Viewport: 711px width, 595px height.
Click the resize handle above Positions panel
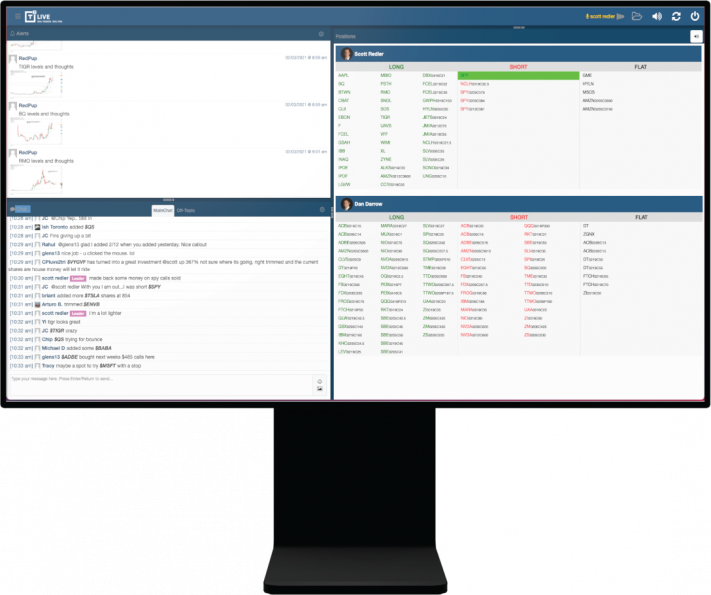(519, 28)
